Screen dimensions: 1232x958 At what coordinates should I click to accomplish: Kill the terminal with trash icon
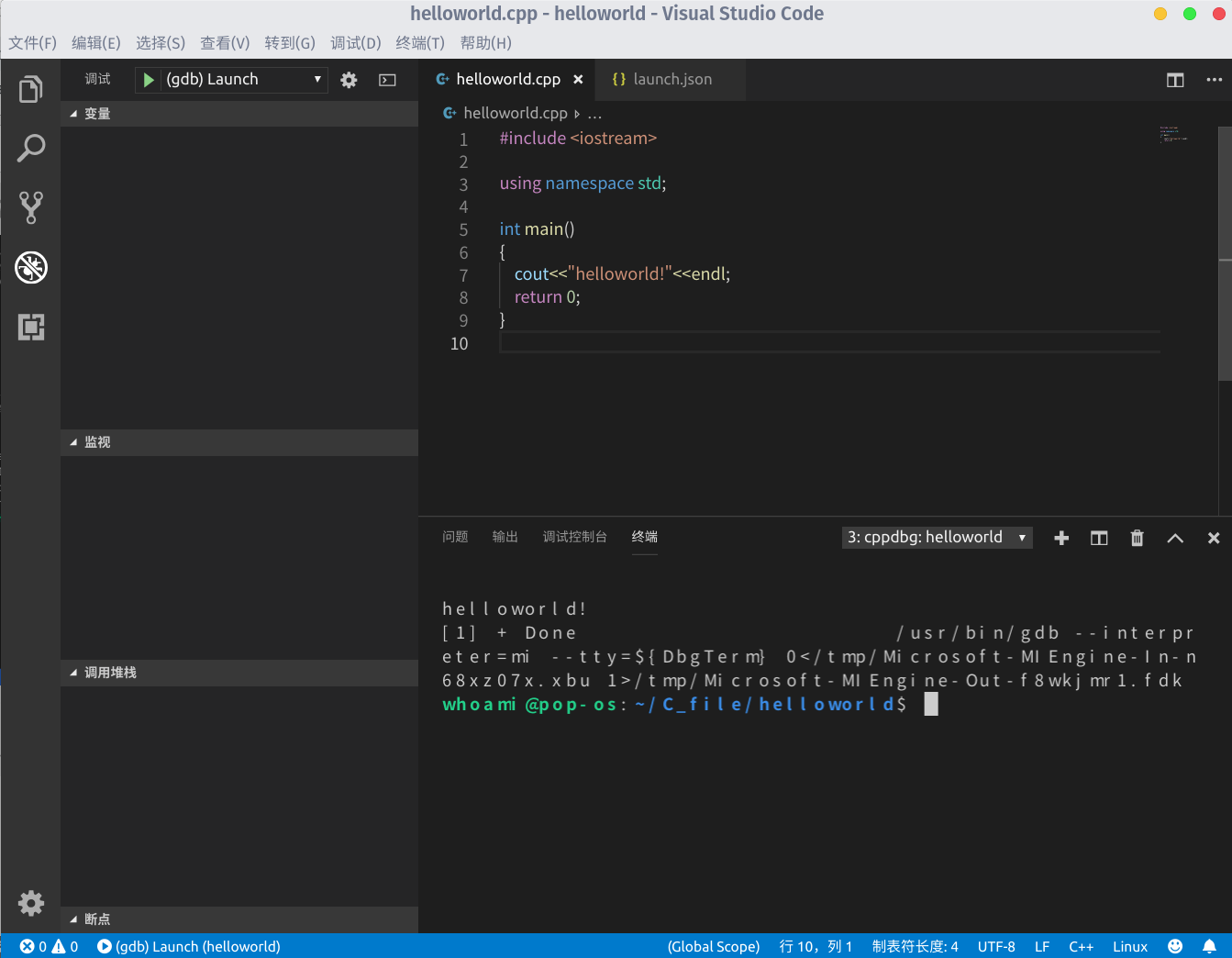[1138, 538]
